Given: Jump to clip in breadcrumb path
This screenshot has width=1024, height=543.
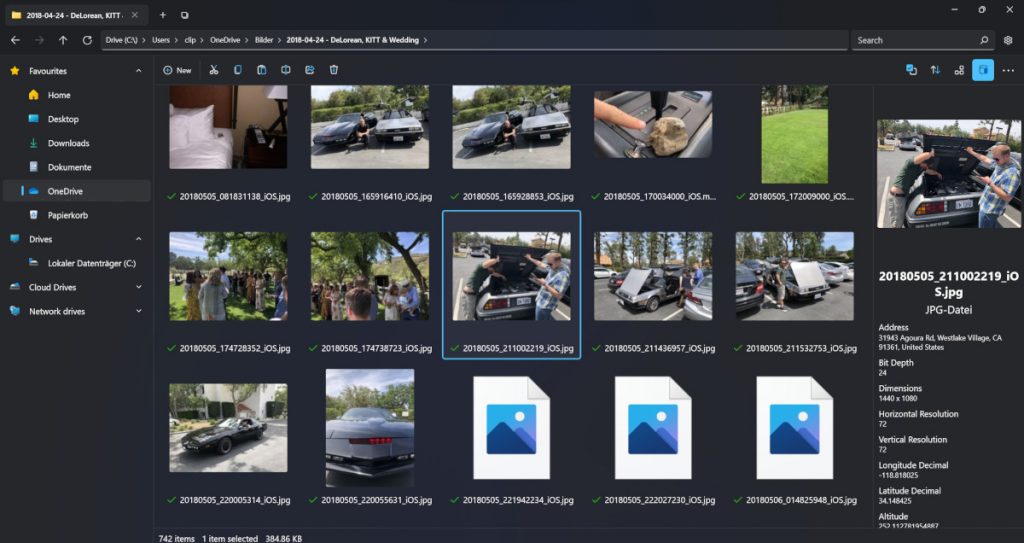Looking at the screenshot, I should 190,40.
